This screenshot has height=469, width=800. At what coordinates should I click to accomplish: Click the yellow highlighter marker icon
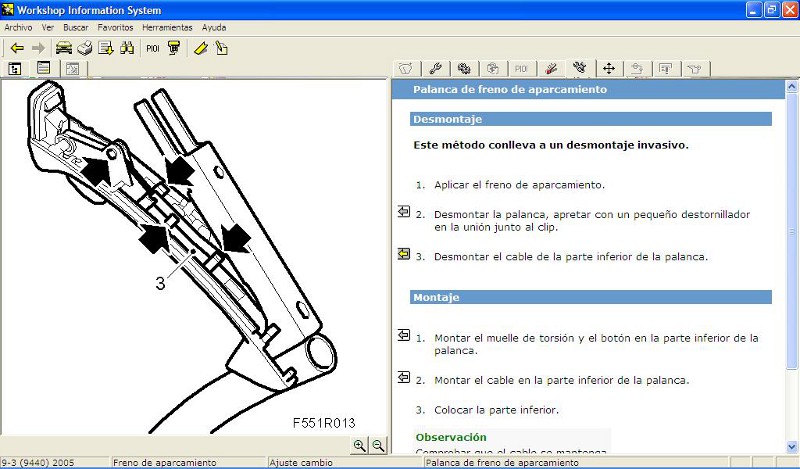(x=200, y=48)
